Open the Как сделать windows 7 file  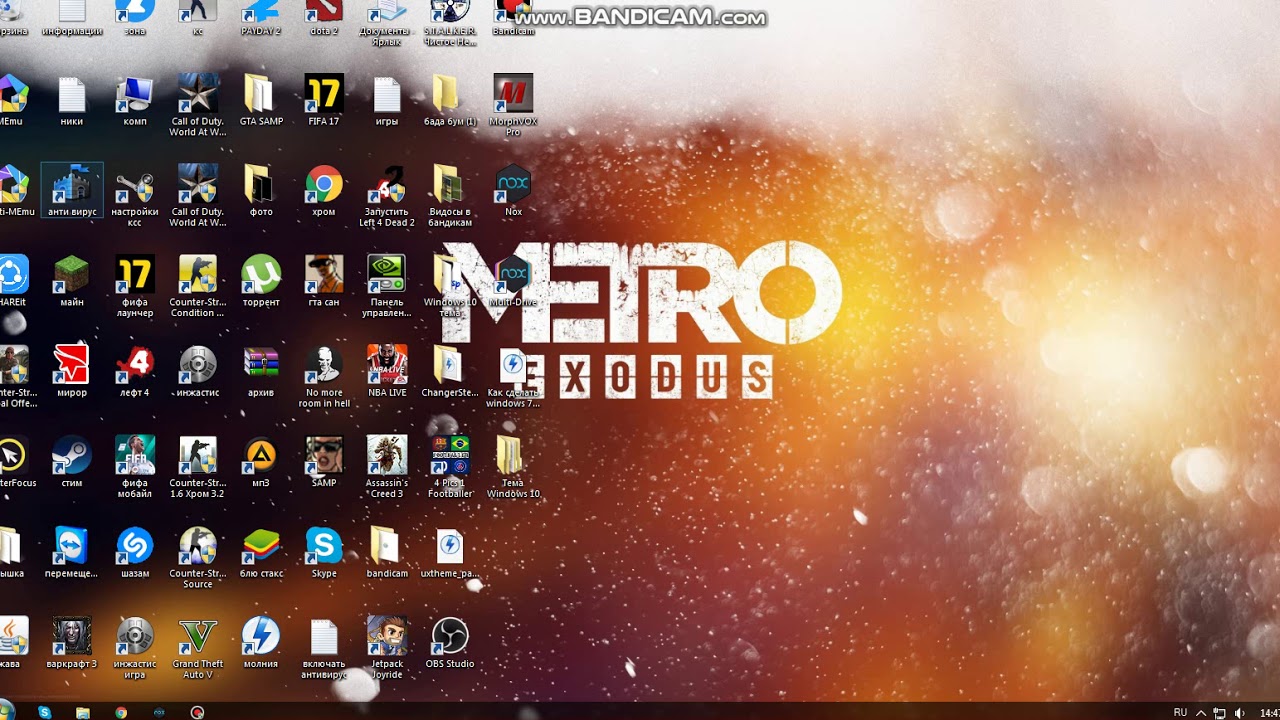coord(513,377)
